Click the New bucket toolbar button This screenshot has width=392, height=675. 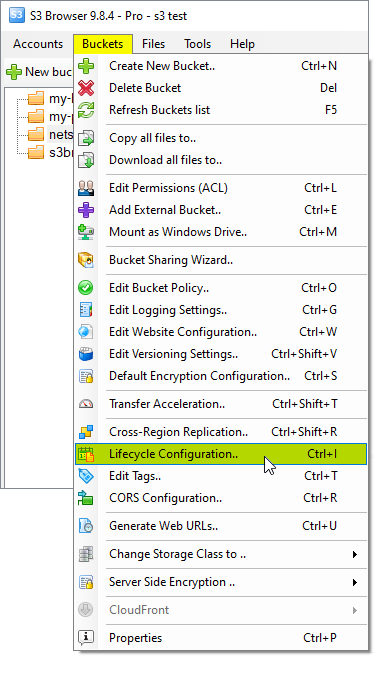coord(39,72)
